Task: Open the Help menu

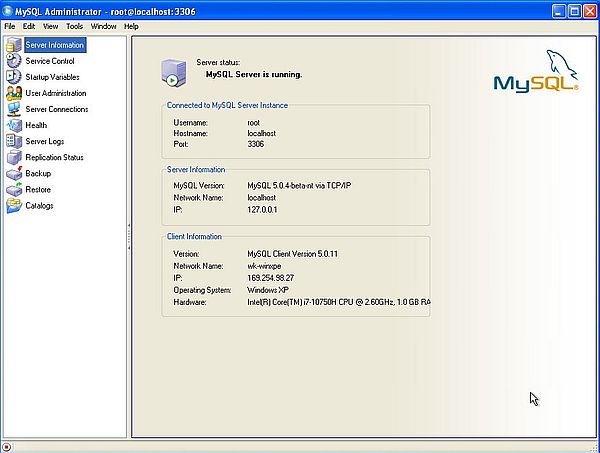Action: pyautogui.click(x=131, y=26)
